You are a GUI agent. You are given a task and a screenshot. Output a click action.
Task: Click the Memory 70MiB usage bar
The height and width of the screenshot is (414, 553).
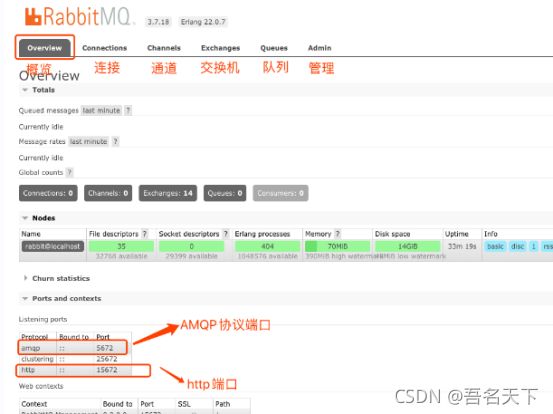(338, 246)
